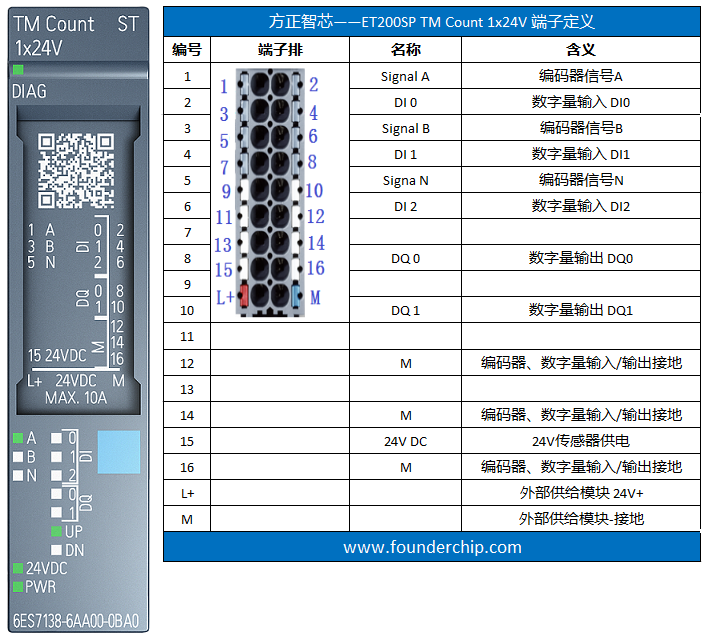705x640 pixels.
Task: Click the Signal A name cell
Action: point(405,76)
